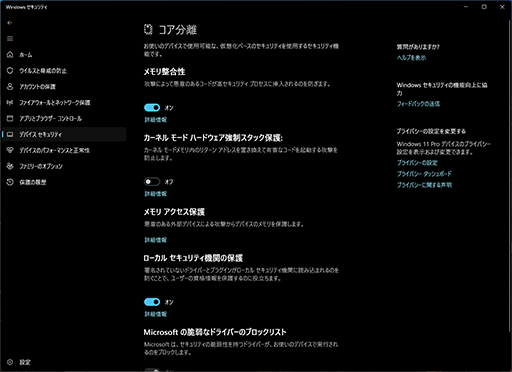Click the 質問がありますか? text
The width and height of the screenshot is (512, 372).
click(x=418, y=47)
